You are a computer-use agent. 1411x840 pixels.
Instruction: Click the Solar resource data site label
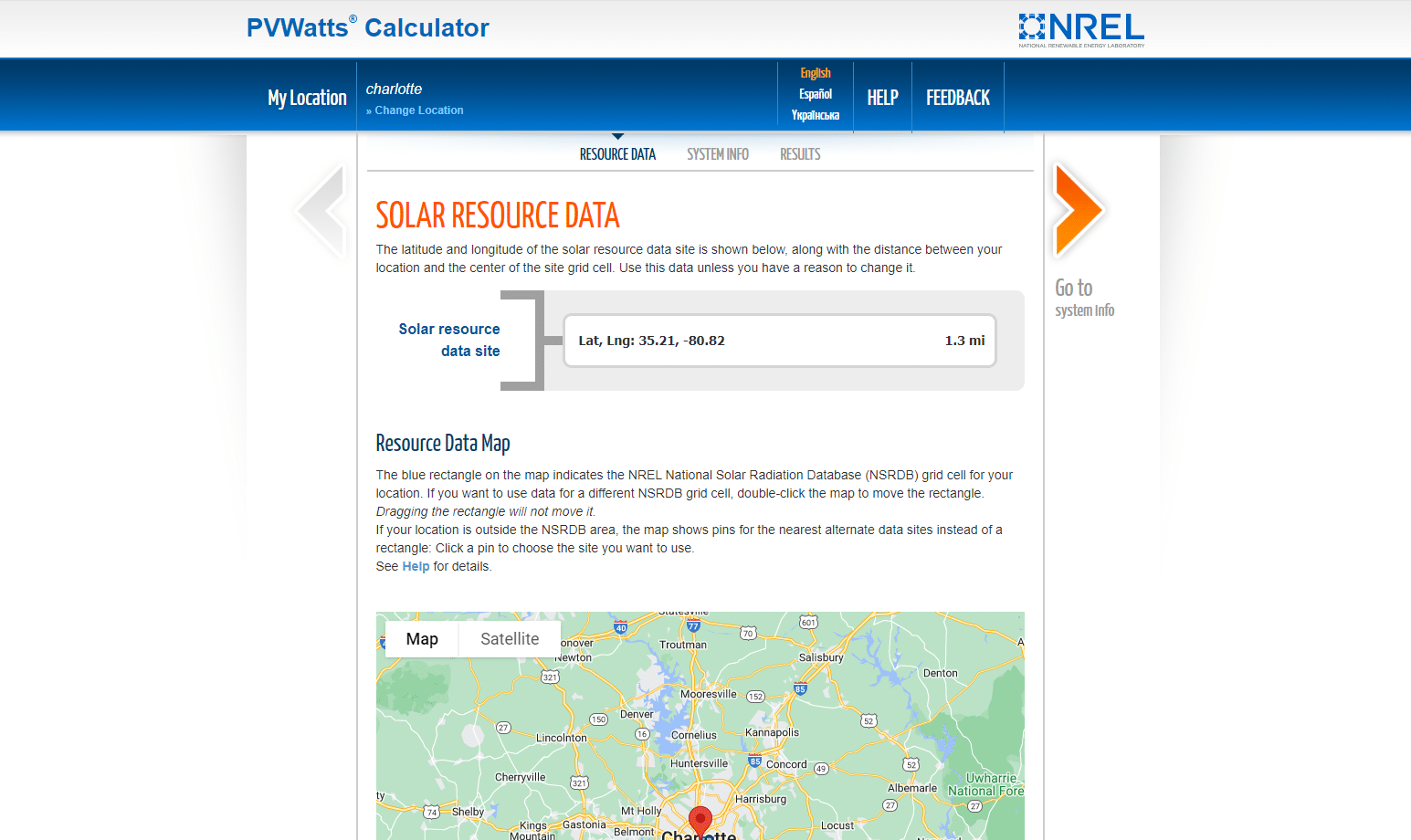point(449,340)
